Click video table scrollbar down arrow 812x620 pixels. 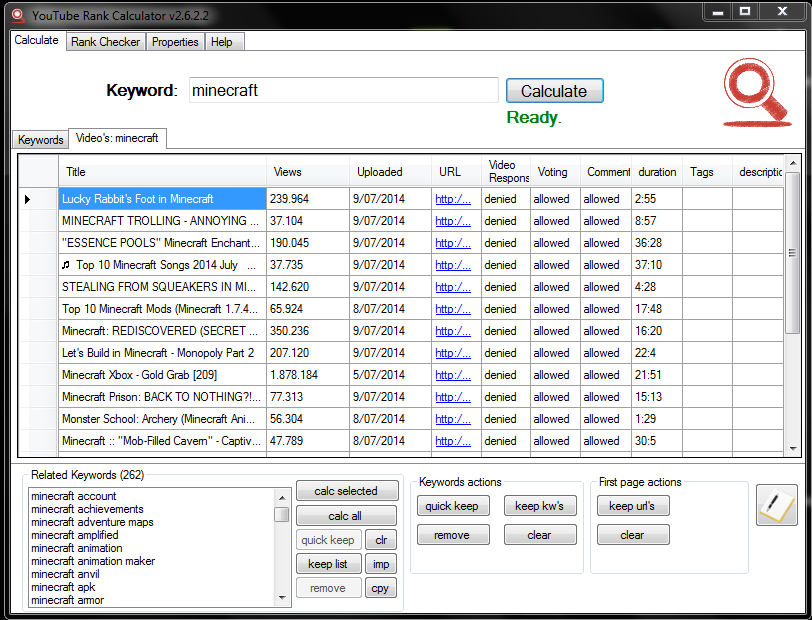click(x=793, y=449)
